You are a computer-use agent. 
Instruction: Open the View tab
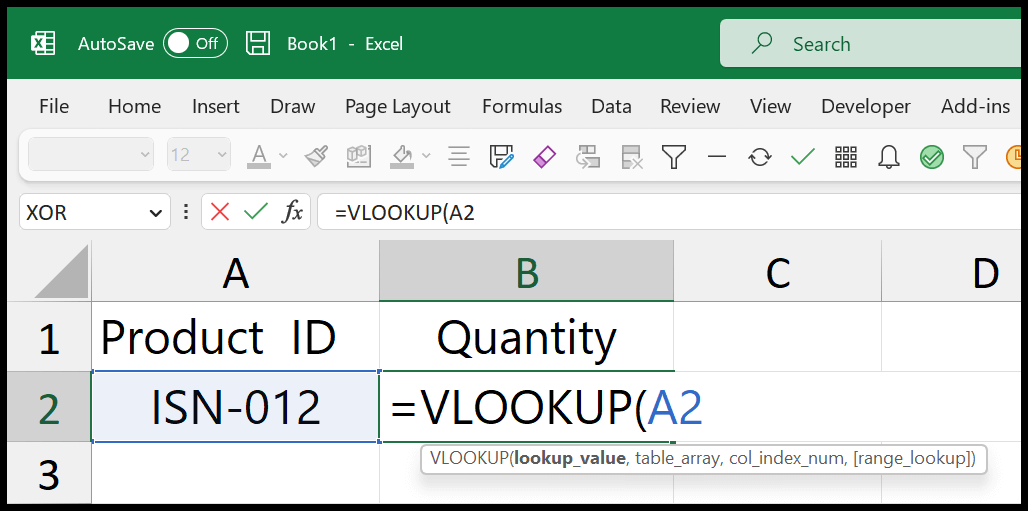[x=770, y=106]
